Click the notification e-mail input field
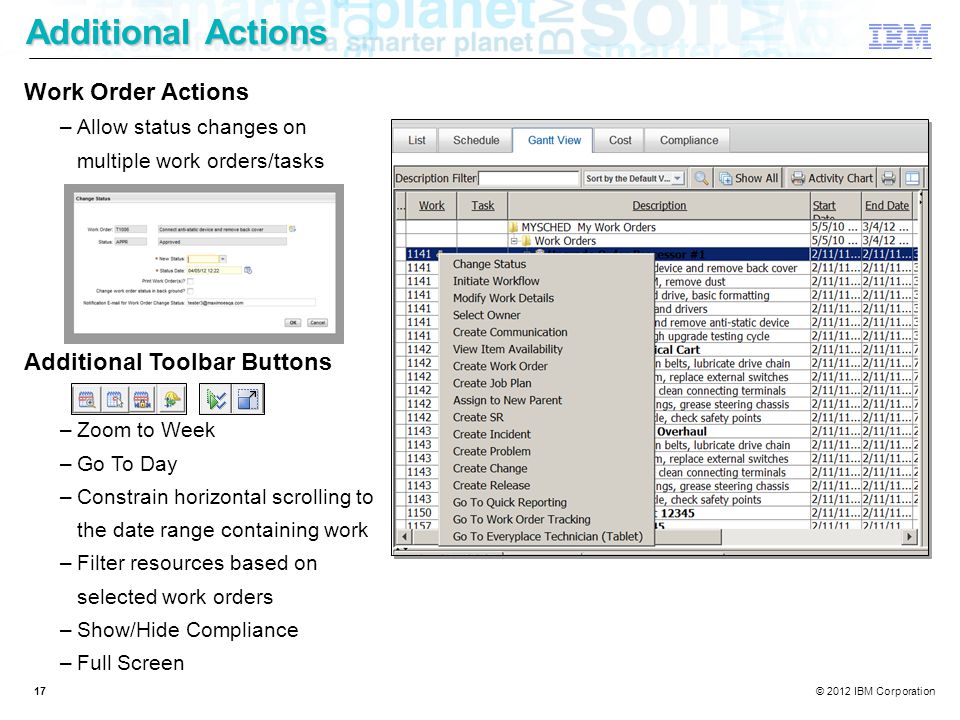Screen dimensions: 960x720 pos(251,302)
